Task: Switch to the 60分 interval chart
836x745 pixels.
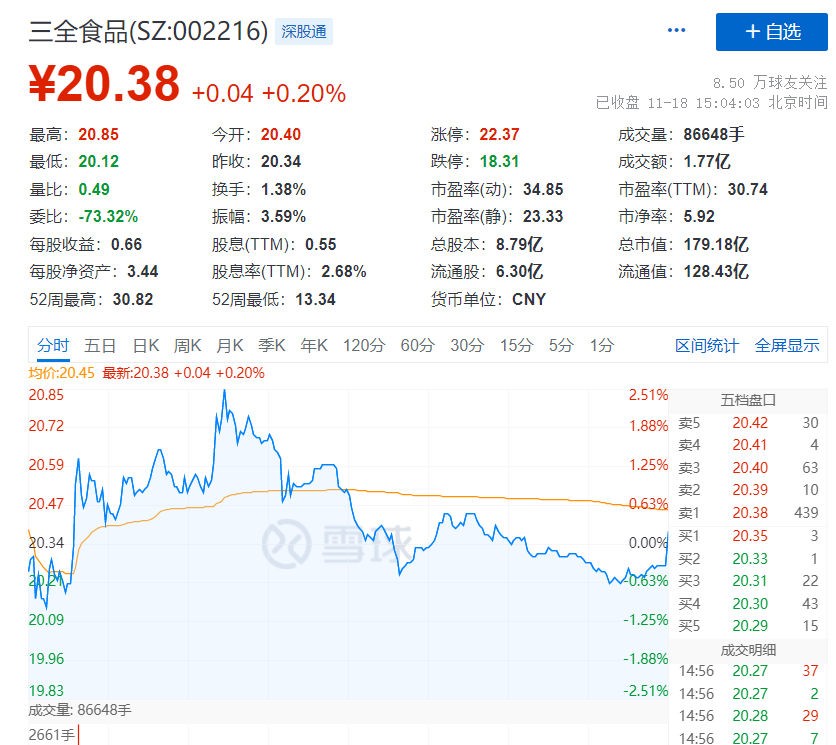Action: tap(417, 344)
